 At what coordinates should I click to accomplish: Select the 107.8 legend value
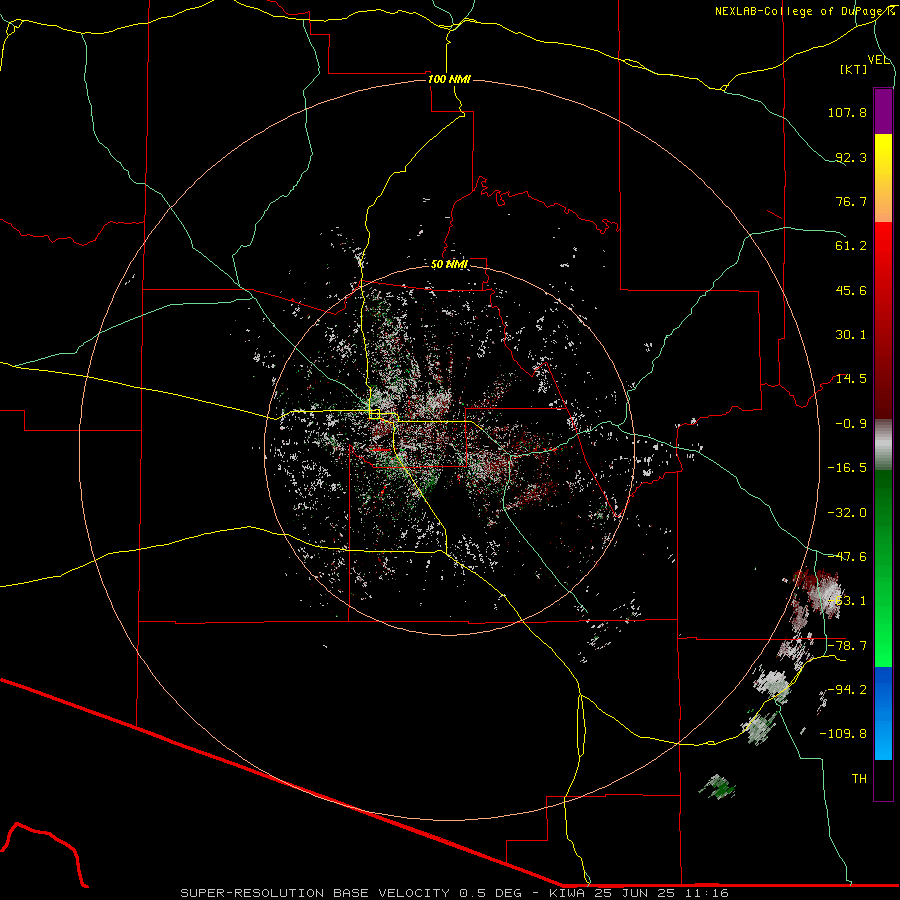pos(847,112)
